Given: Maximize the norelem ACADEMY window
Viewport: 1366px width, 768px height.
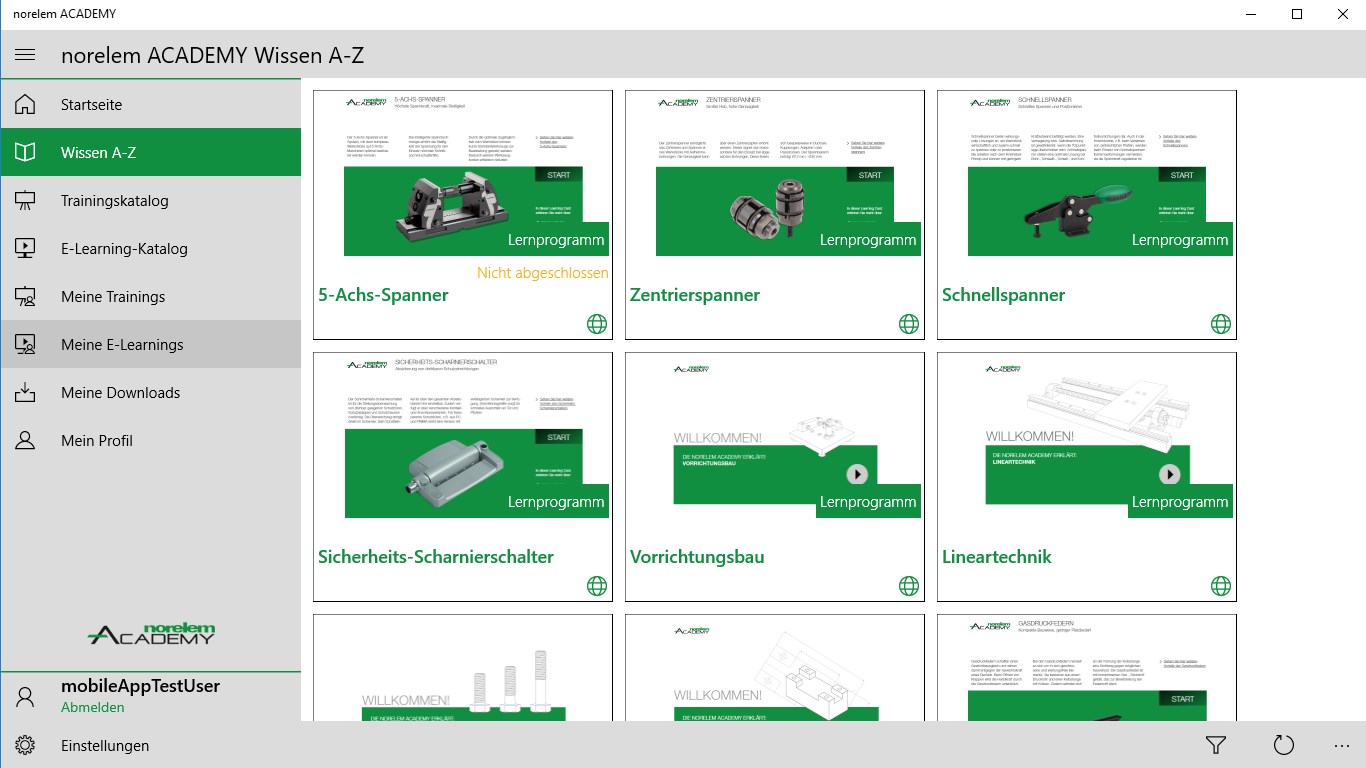Looking at the screenshot, I should [1297, 14].
